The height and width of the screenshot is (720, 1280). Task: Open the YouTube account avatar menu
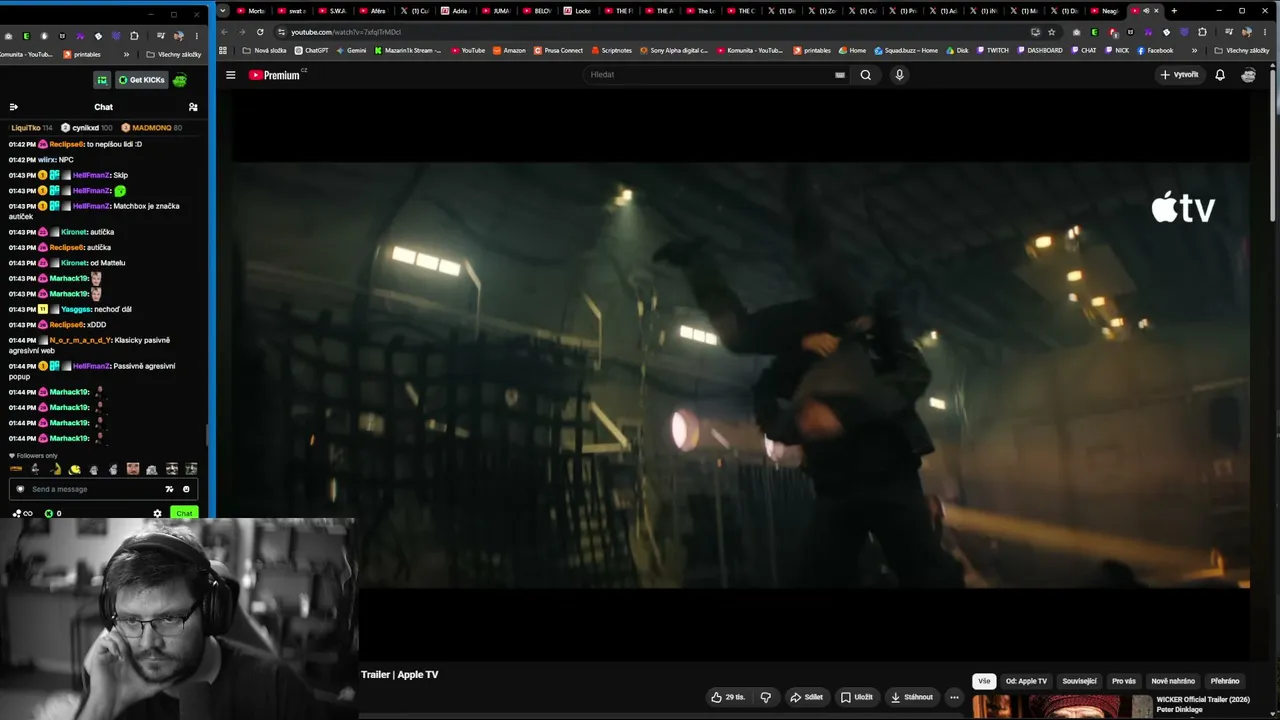pos(1248,75)
